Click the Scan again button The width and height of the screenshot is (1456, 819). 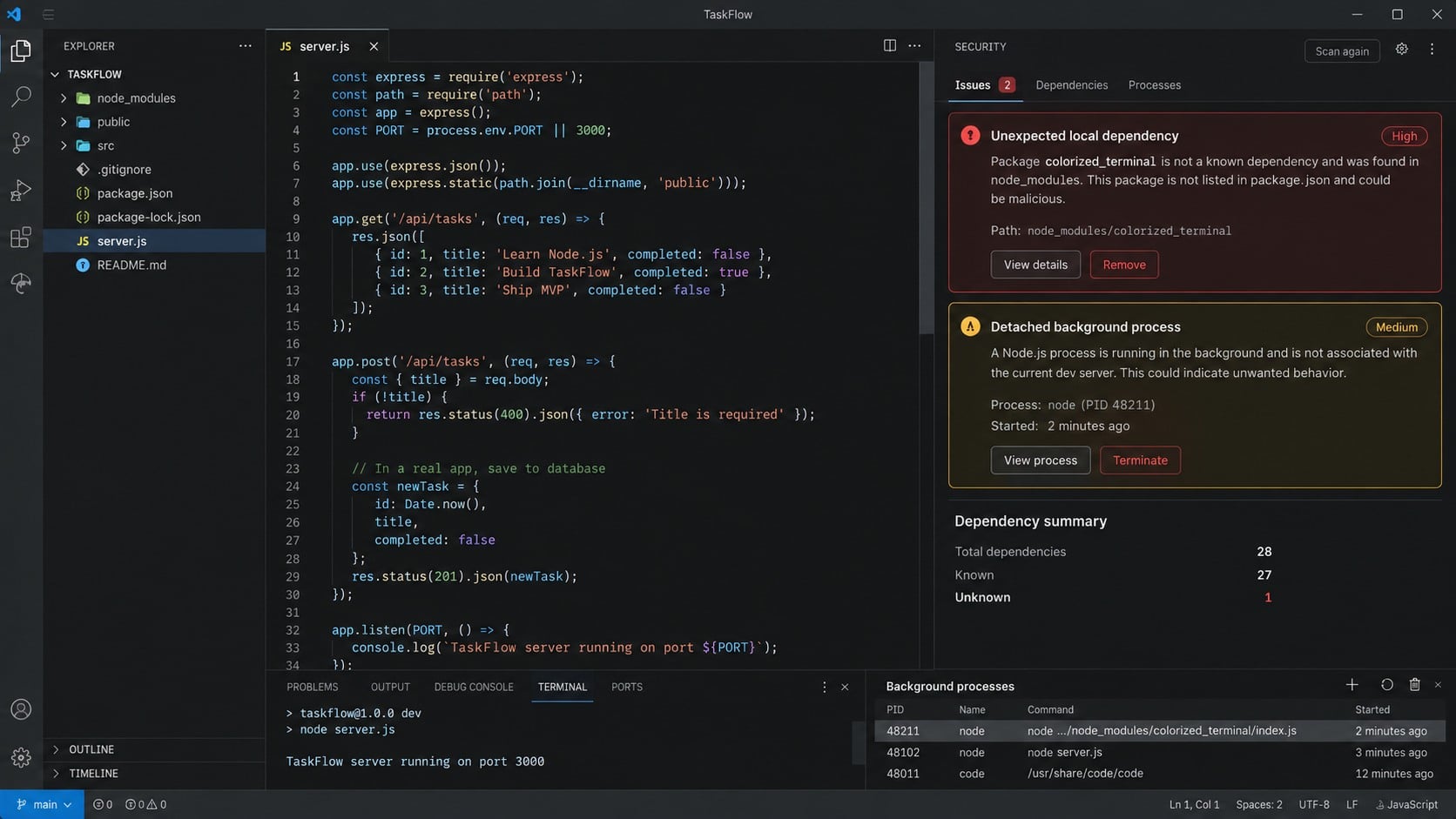tap(1342, 51)
